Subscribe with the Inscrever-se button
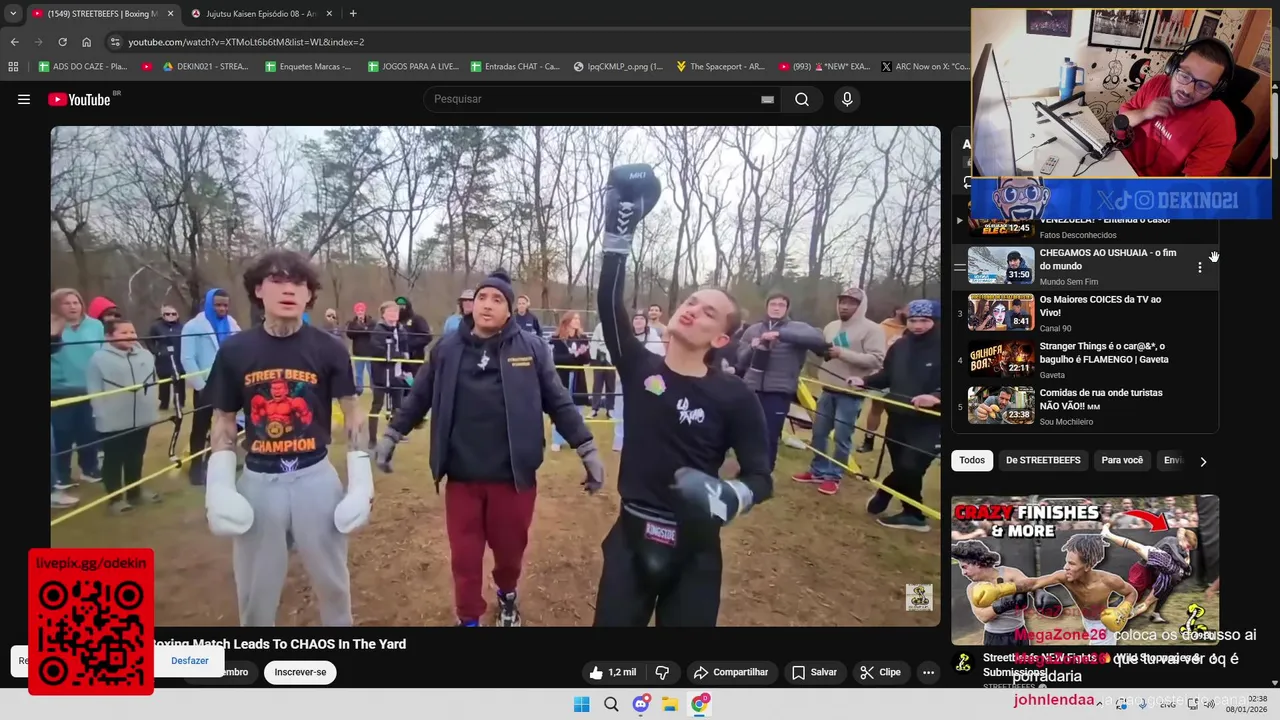1280x720 pixels. pos(300,672)
